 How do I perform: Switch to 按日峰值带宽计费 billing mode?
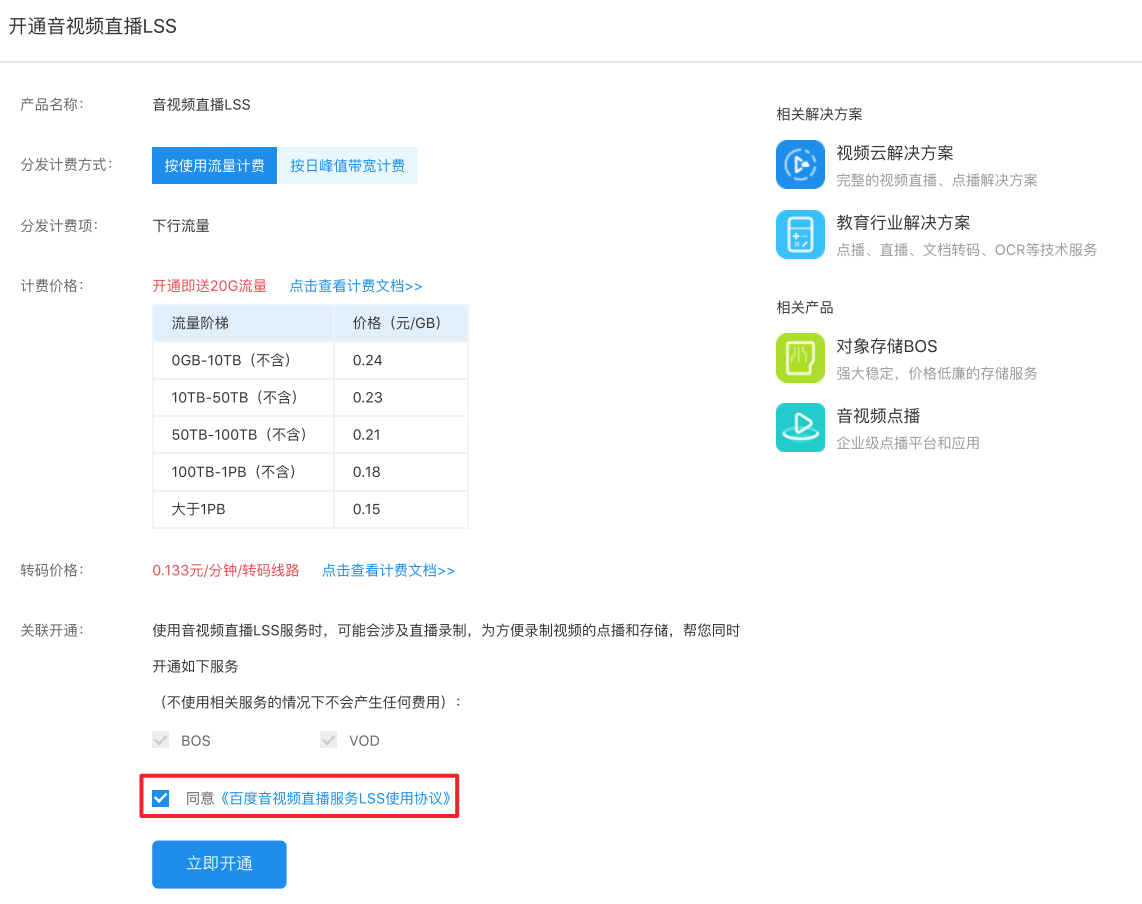point(347,165)
